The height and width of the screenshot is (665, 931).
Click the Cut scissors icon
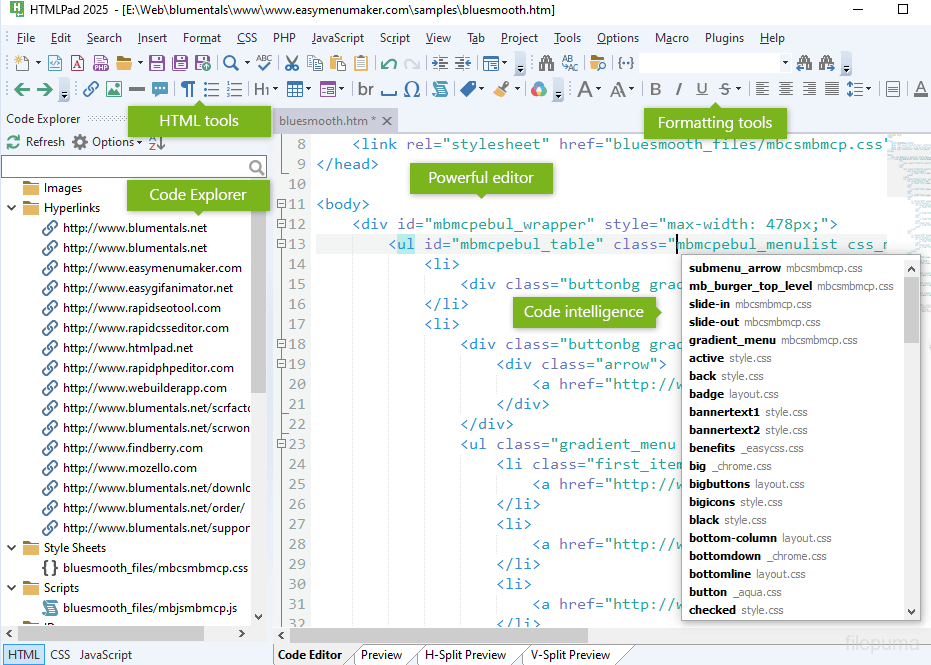[x=292, y=63]
